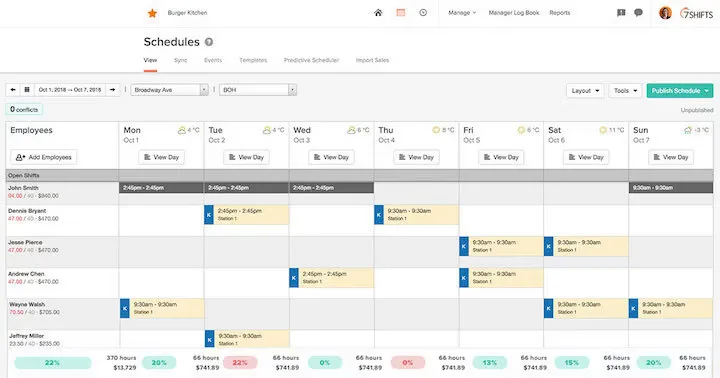
Task: Click the red 22% labor pill
Action: [240, 363]
